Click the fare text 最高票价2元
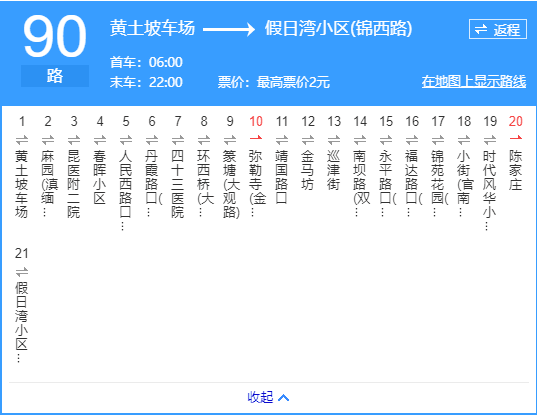Image resolution: width=537 pixels, height=416 pixels. pyautogui.click(x=293, y=82)
